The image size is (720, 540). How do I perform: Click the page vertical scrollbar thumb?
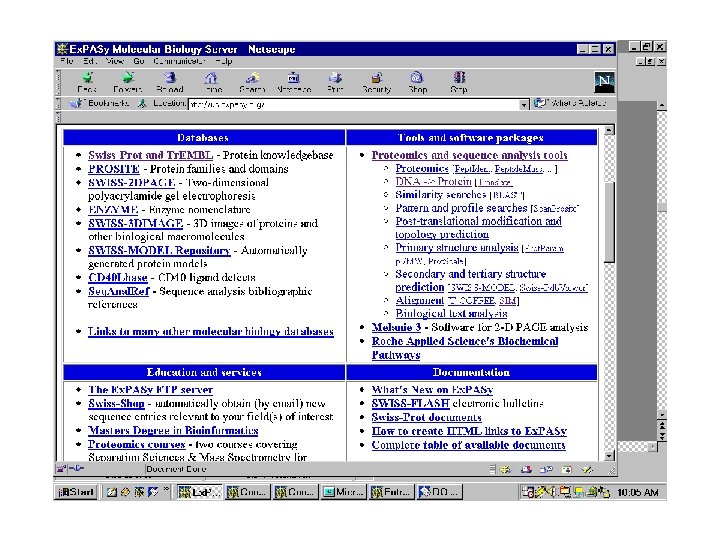coord(609,222)
